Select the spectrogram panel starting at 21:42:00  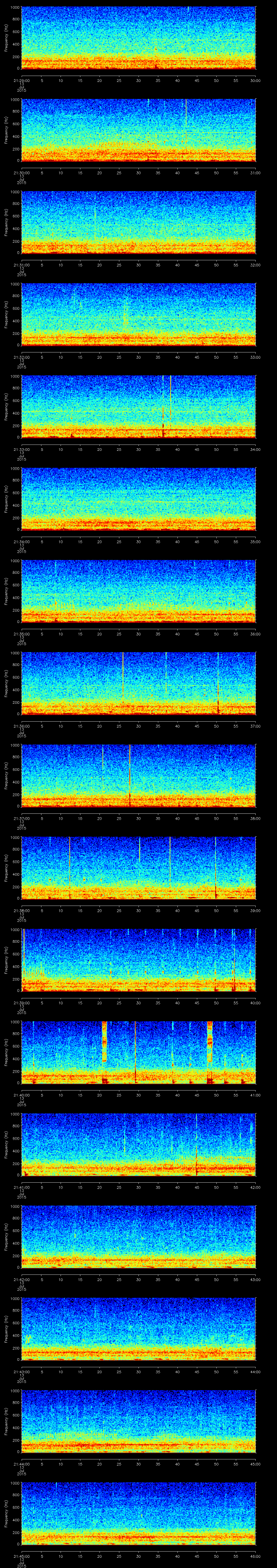(x=138, y=1237)
